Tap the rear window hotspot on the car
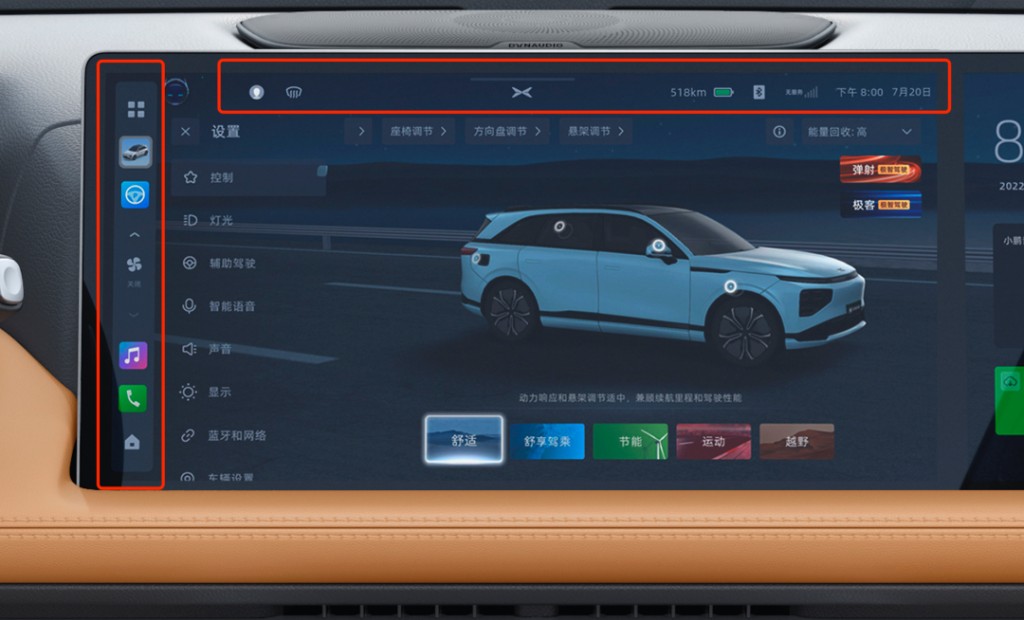The image size is (1024, 620). pyautogui.click(x=560, y=226)
